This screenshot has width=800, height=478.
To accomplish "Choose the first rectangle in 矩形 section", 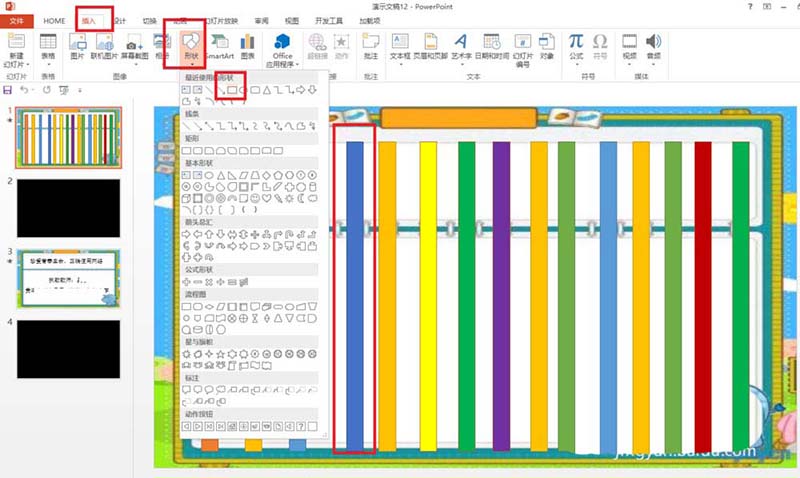I will [186, 150].
